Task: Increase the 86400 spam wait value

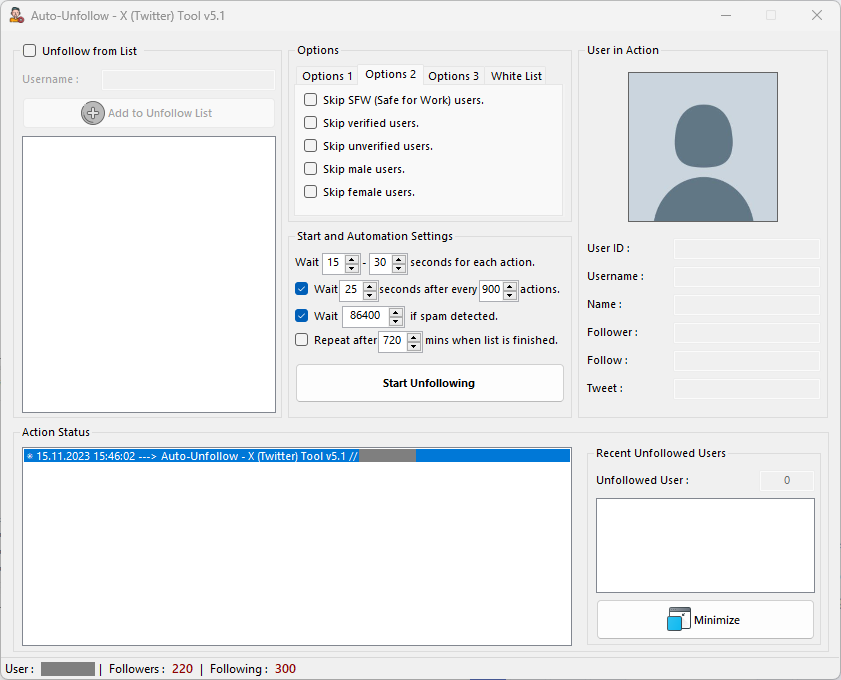Action: coord(396,312)
